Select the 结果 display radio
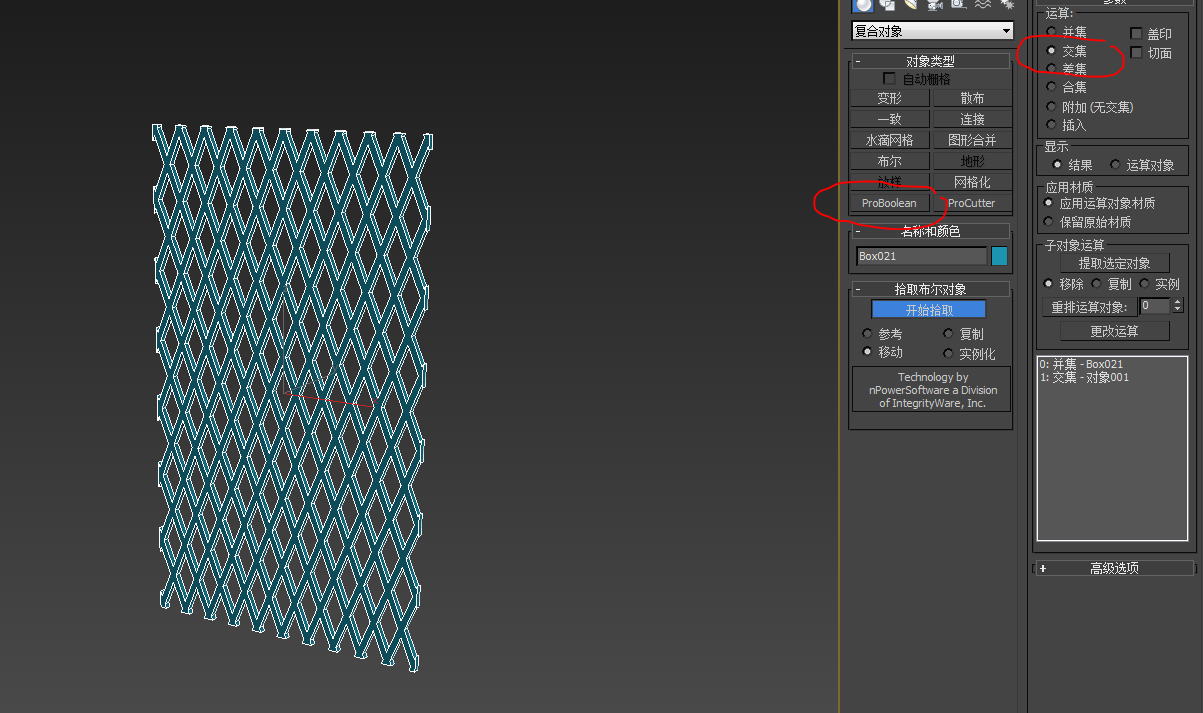This screenshot has height=713, width=1203. pyautogui.click(x=1057, y=164)
